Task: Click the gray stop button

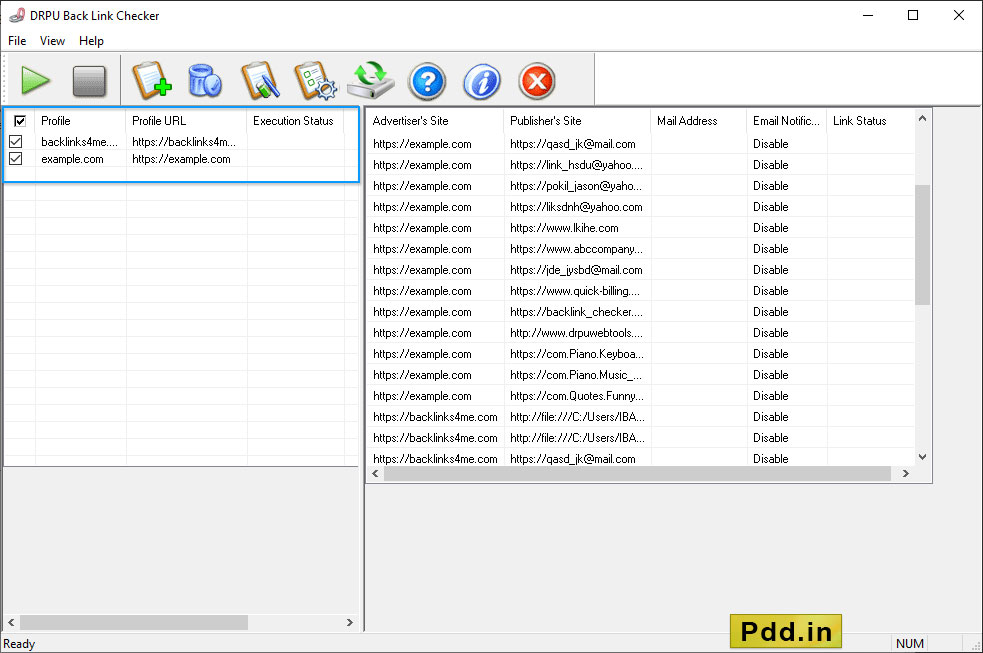Action: (x=89, y=81)
